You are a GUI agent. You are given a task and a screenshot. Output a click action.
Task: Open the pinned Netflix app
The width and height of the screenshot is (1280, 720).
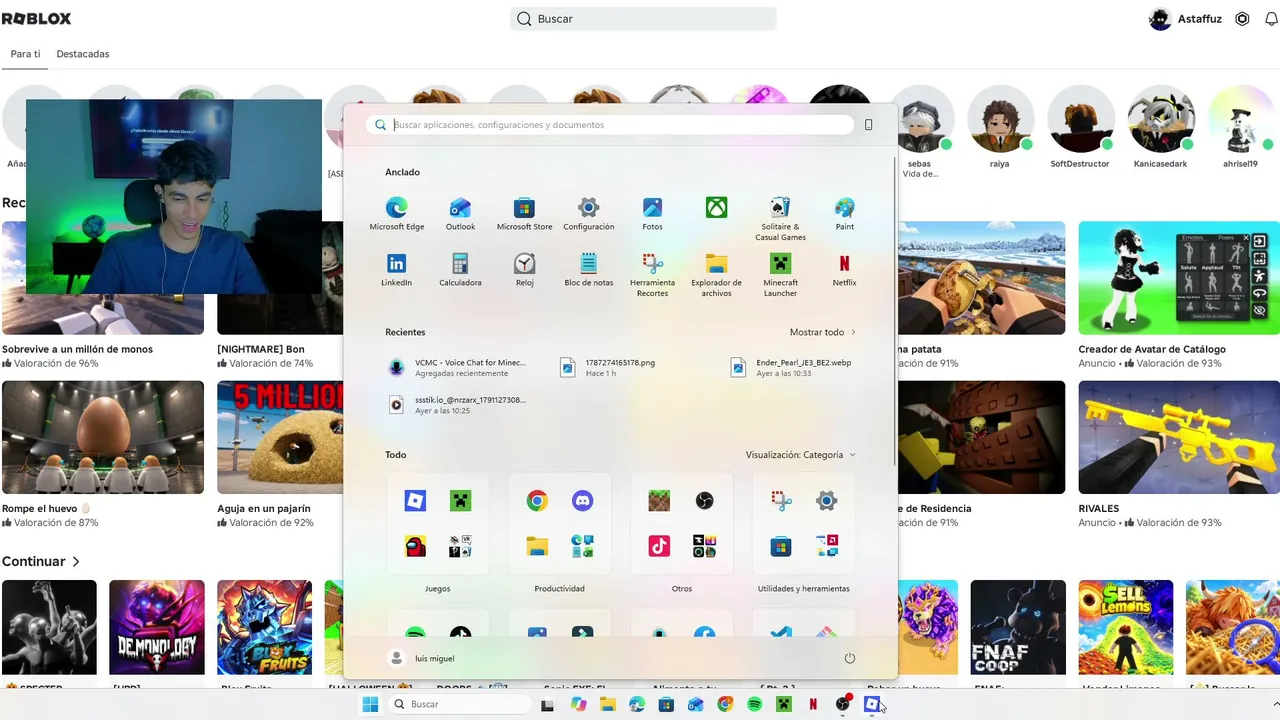[844, 269]
